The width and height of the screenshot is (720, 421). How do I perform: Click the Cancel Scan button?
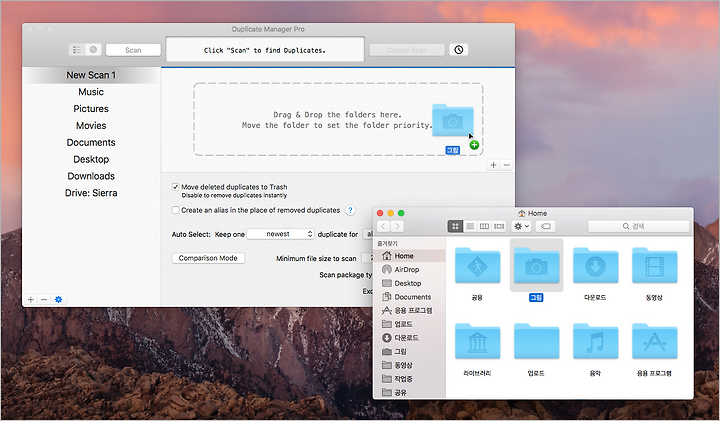point(407,50)
